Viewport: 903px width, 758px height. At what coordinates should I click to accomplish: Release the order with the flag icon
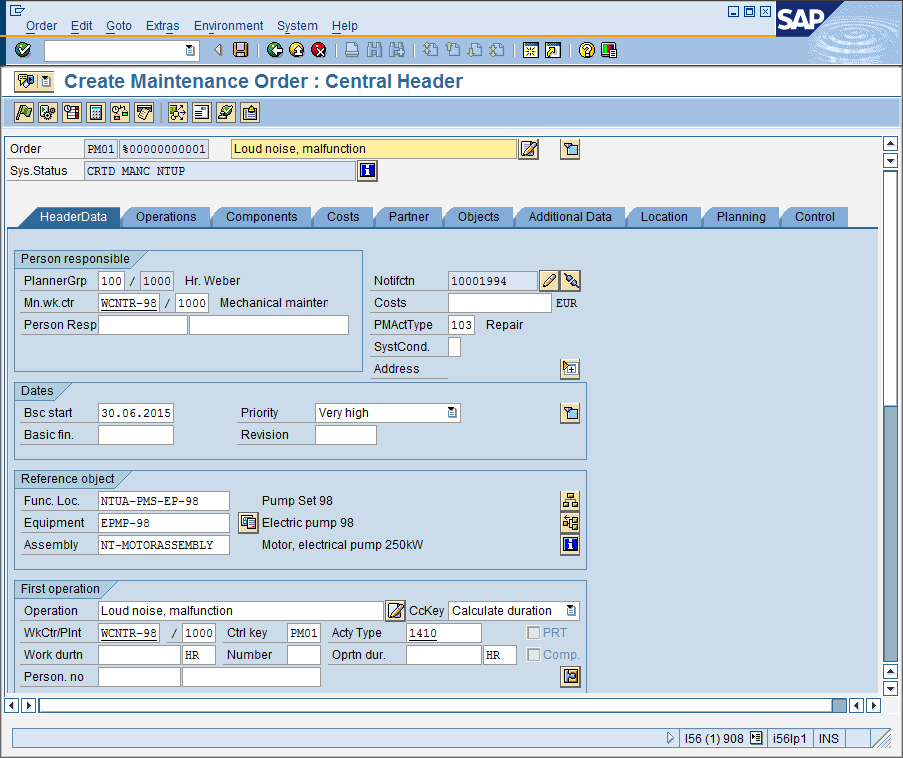coord(24,112)
